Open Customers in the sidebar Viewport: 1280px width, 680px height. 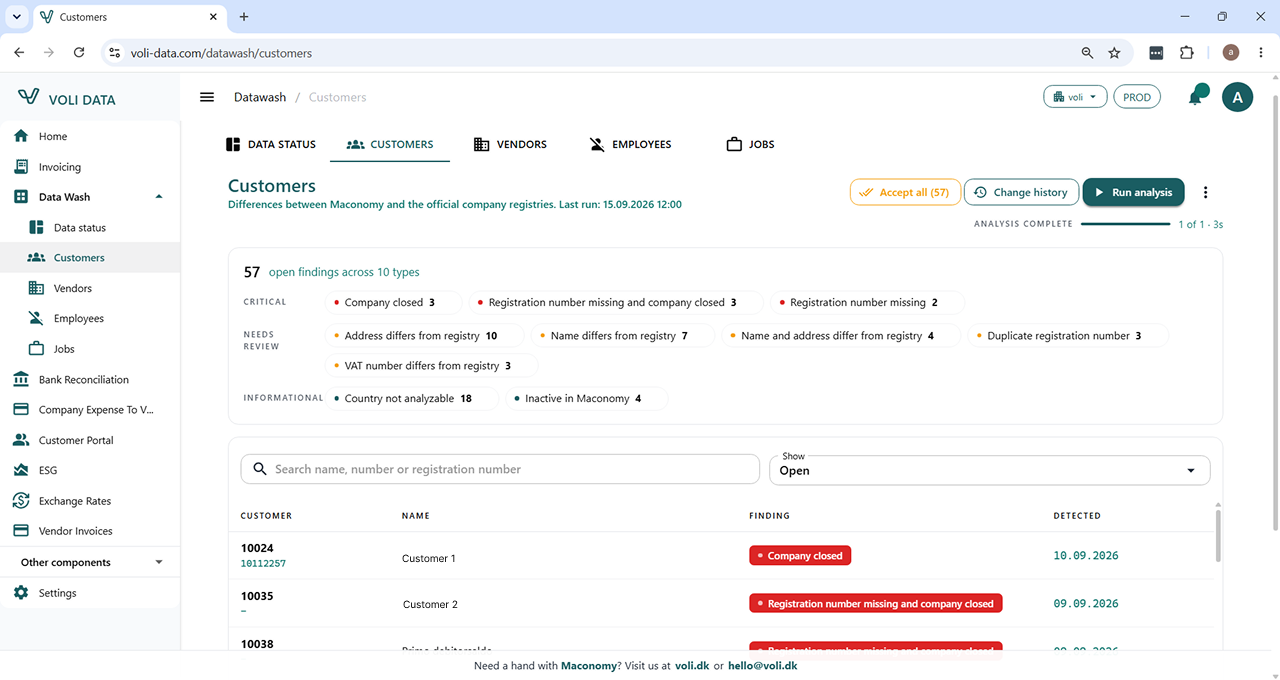[90, 258]
